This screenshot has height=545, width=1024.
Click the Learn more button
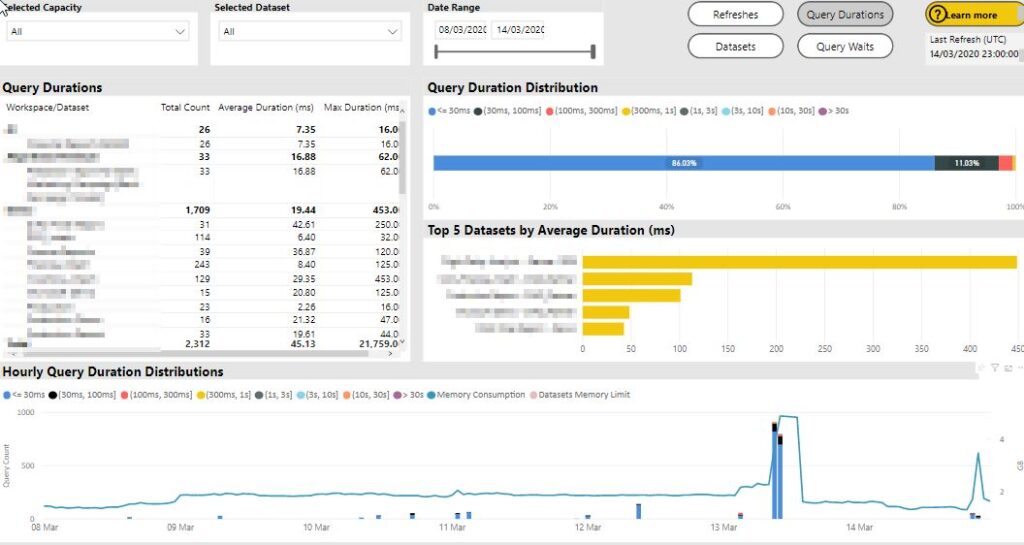(x=974, y=14)
